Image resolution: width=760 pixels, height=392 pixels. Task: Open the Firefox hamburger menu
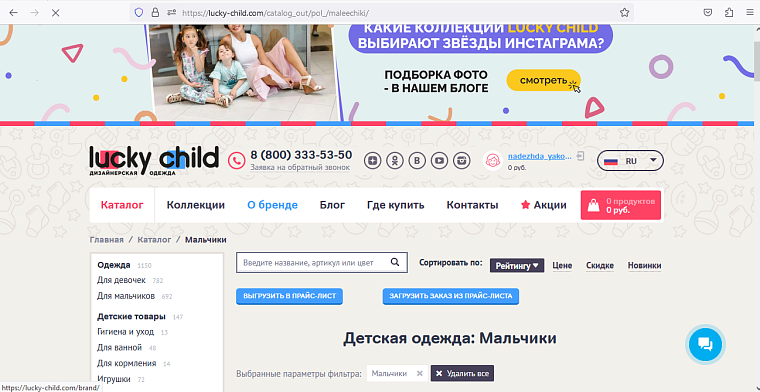[x=750, y=13]
